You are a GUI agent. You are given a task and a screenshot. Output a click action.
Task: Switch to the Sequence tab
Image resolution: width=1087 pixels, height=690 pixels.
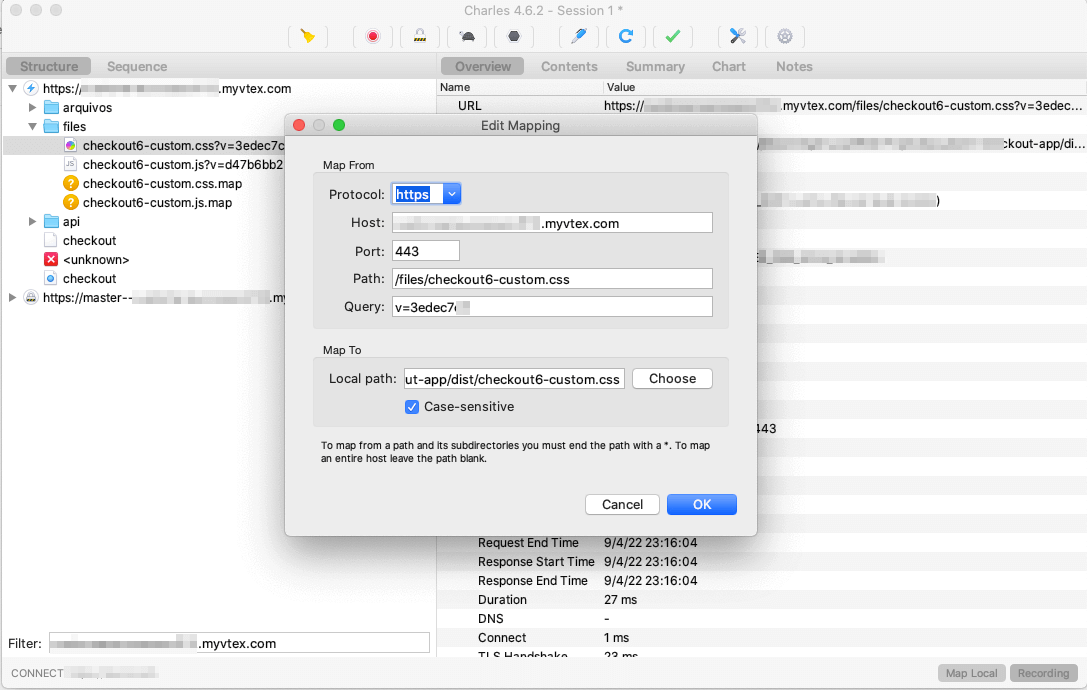click(137, 67)
